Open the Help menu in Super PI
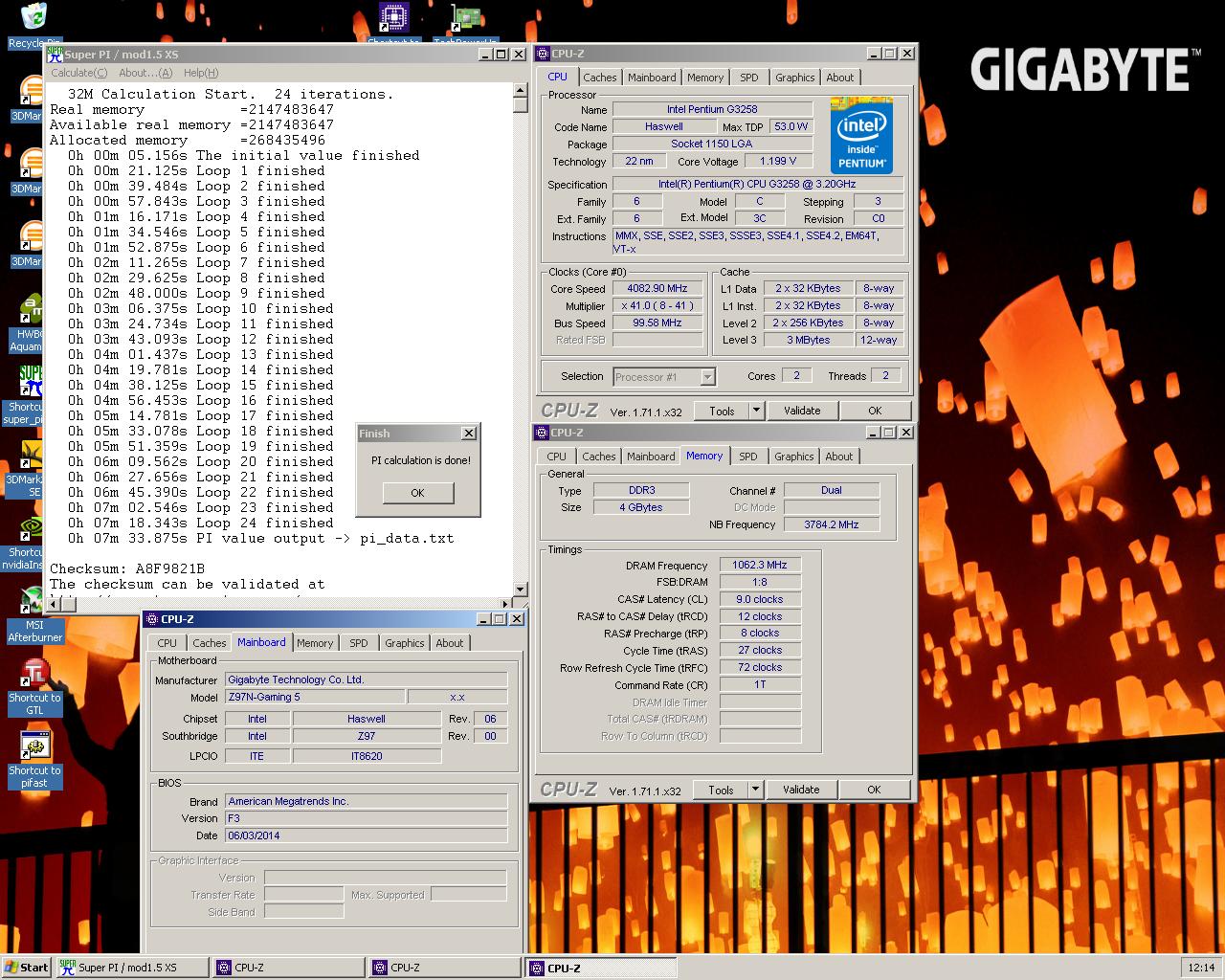This screenshot has height=980, width=1225. click(201, 73)
